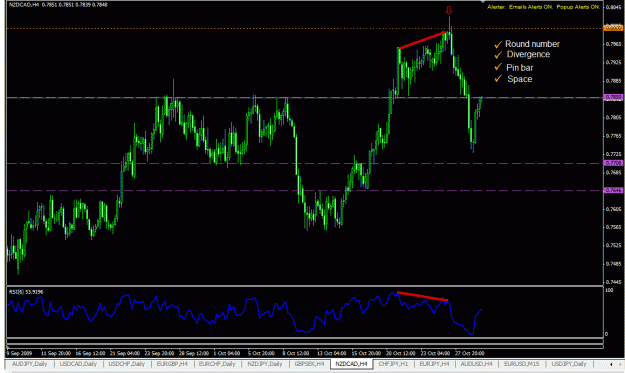Screen dimensions: 625x373
Task: Switch to the EURGBP,H4 chart tab
Action: click(172, 364)
